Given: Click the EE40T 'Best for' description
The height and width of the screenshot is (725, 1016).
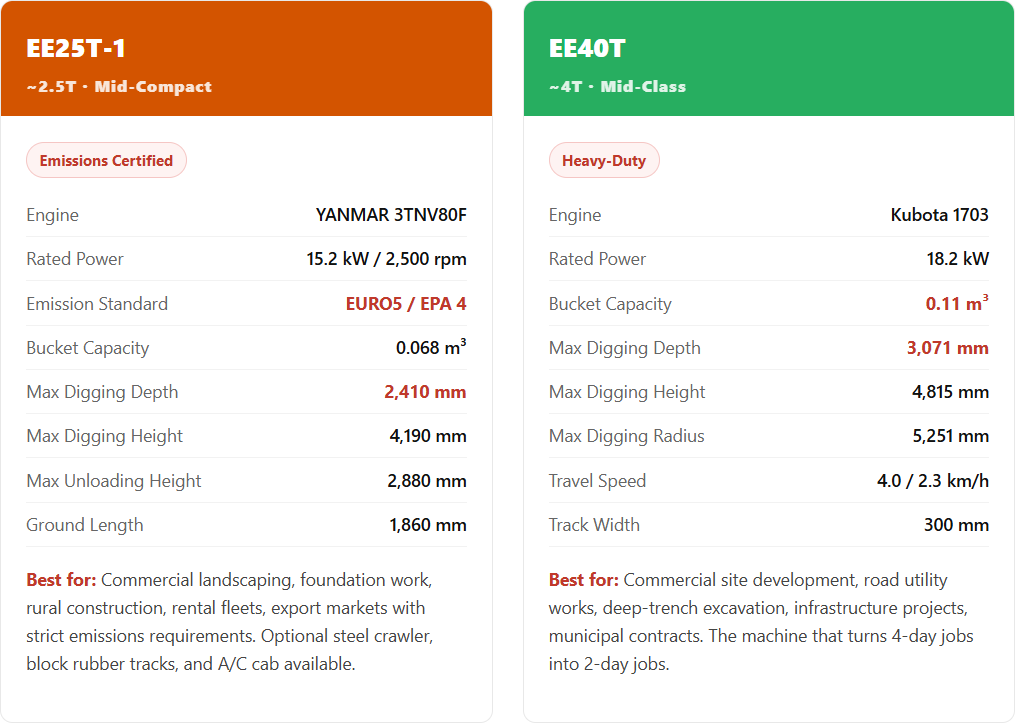Looking at the screenshot, I should [760, 621].
